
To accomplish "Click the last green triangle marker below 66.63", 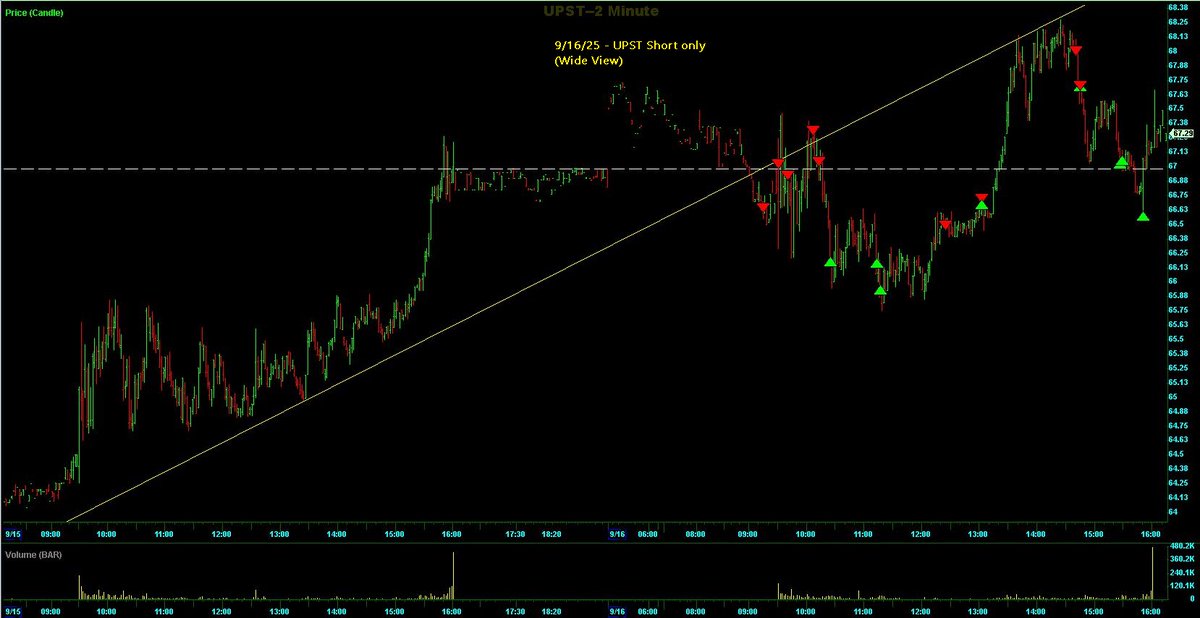I will (1143, 216).
